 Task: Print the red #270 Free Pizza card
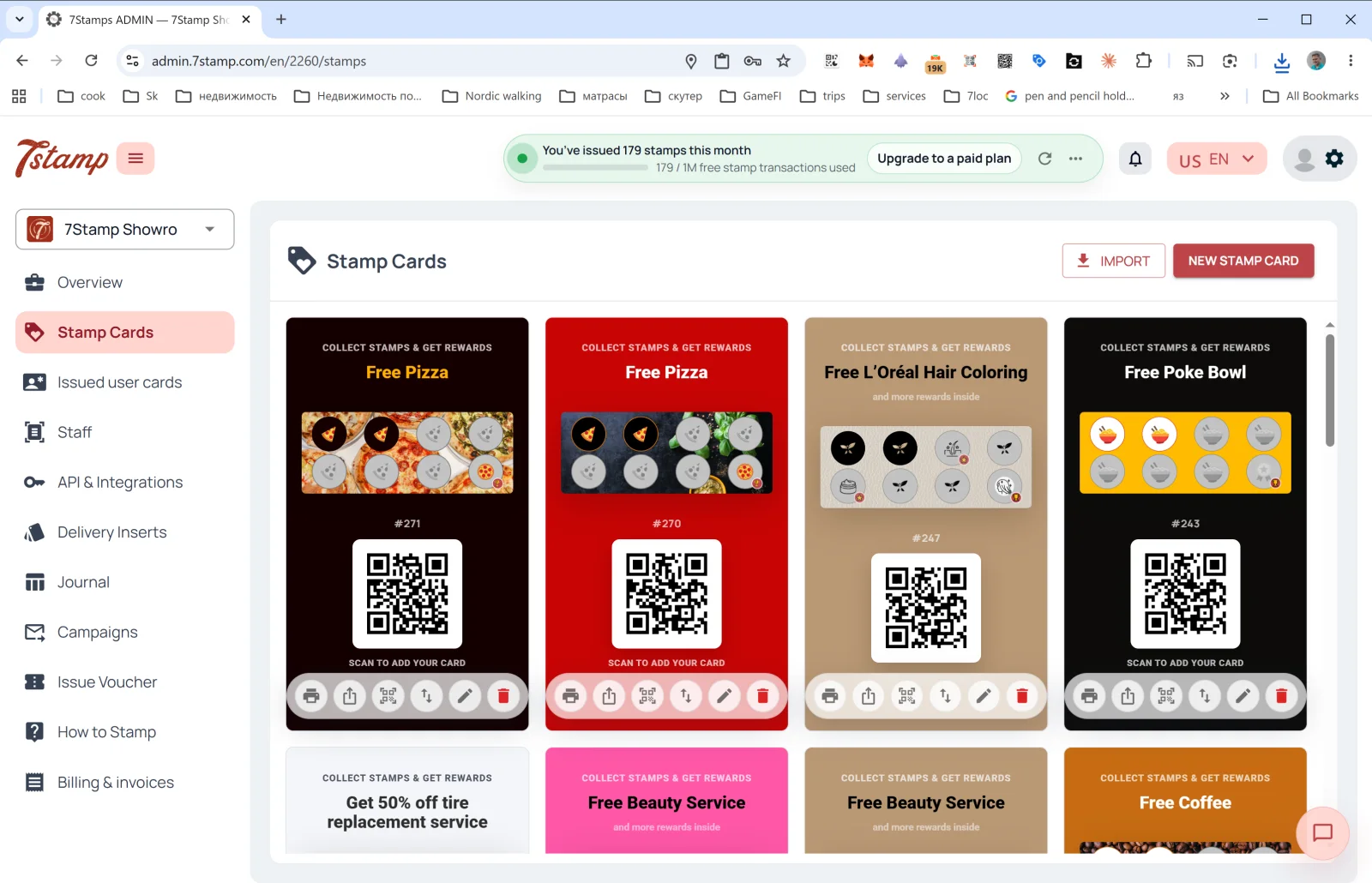[x=570, y=696]
